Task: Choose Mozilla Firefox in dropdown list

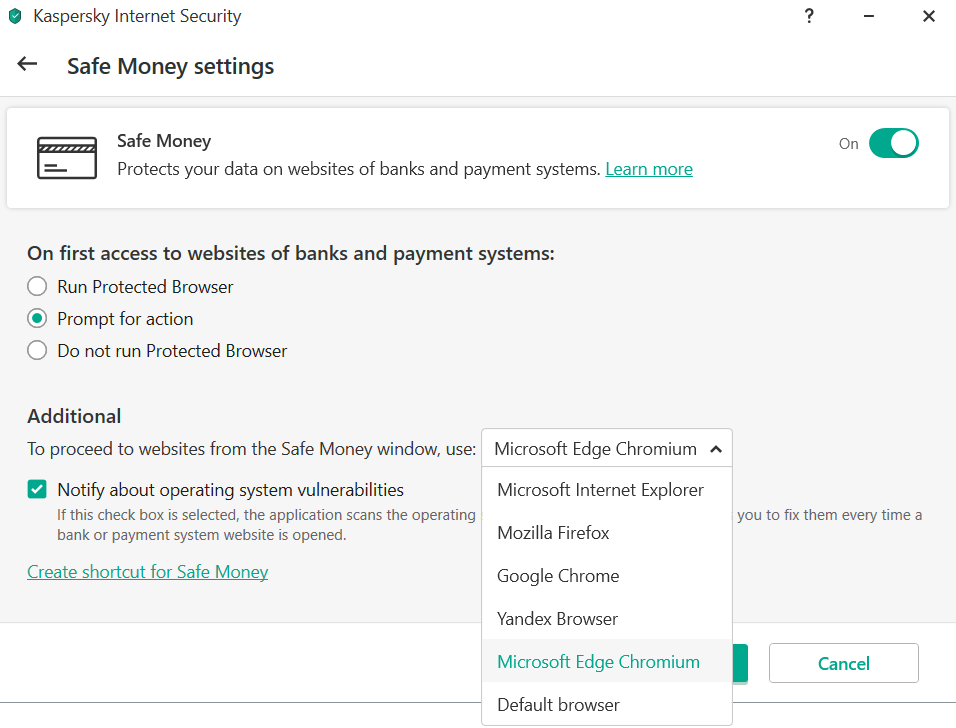Action: point(553,533)
